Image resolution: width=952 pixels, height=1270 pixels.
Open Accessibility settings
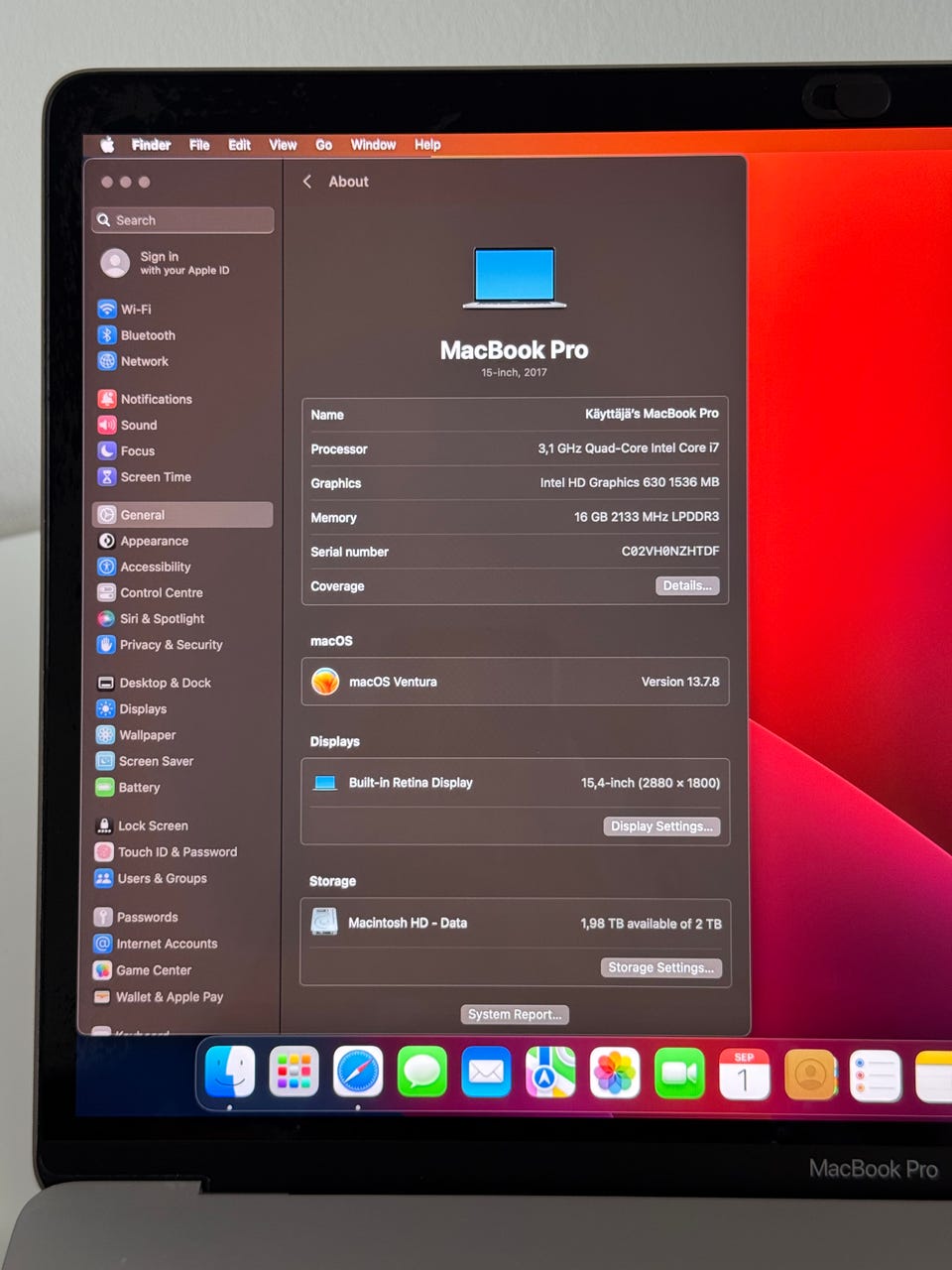pos(145,567)
